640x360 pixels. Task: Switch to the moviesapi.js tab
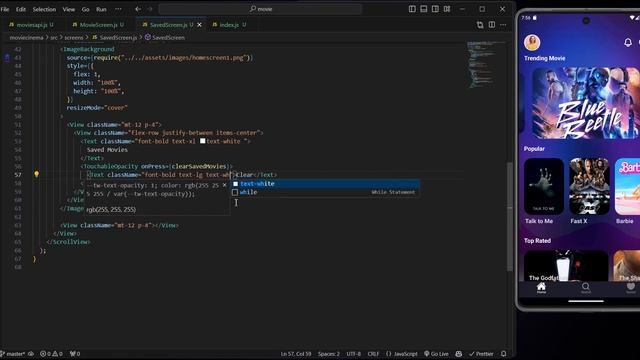tap(32, 25)
